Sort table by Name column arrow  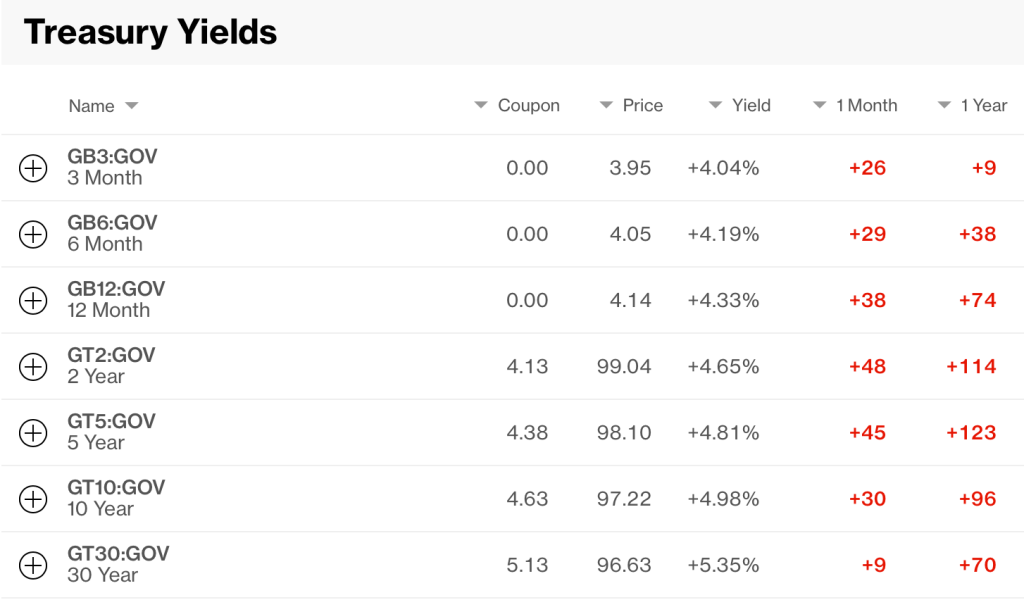[131, 106]
